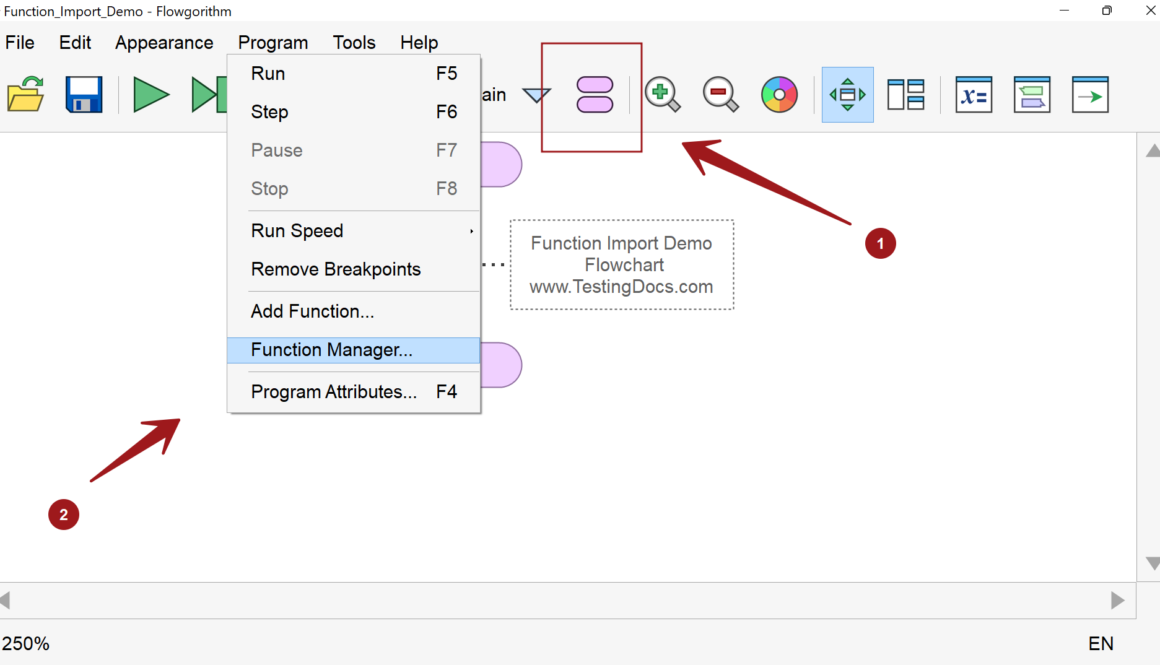The image size is (1160, 665).
Task: Click the 250% zoom level in status bar
Action: (25, 644)
